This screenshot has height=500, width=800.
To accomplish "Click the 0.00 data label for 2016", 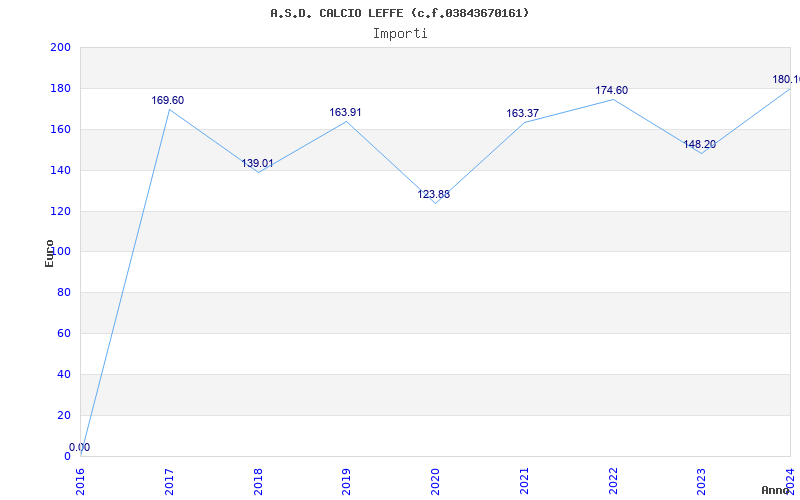I will pyautogui.click(x=80, y=447).
